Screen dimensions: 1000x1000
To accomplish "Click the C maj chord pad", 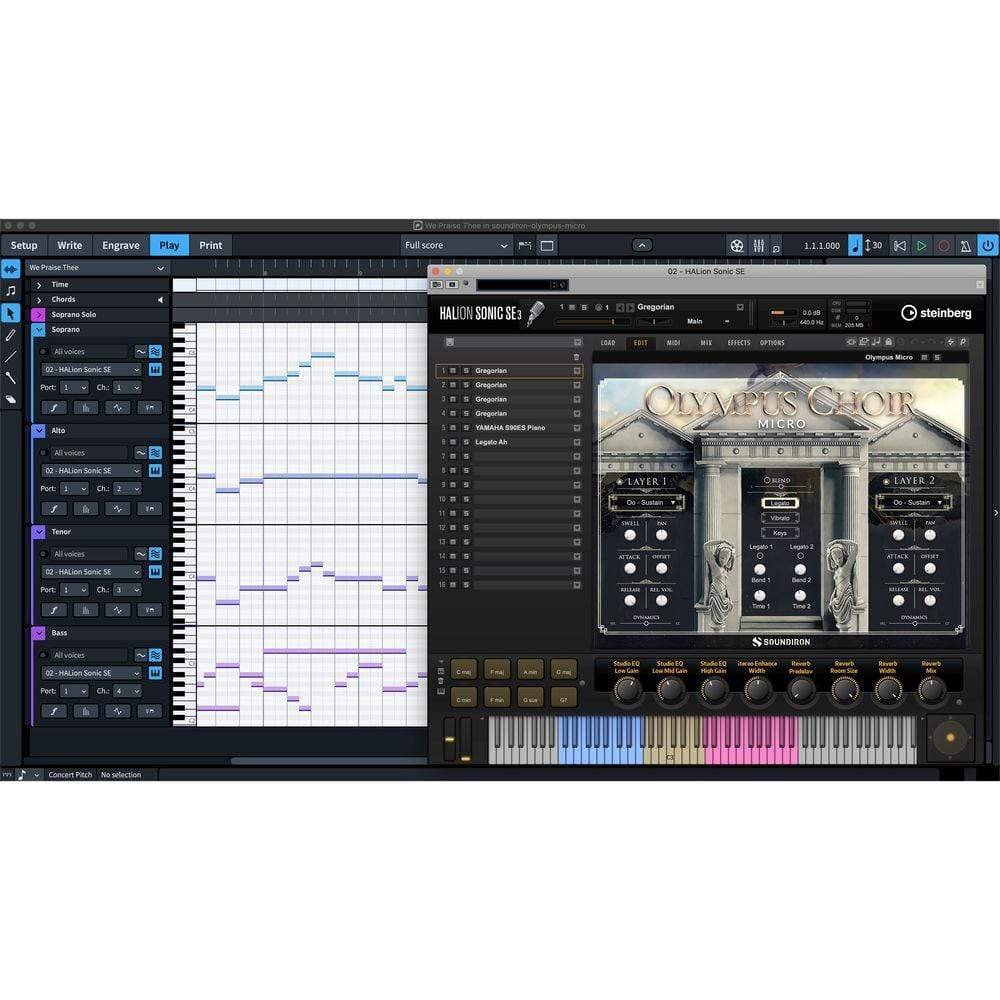I will click(x=465, y=671).
